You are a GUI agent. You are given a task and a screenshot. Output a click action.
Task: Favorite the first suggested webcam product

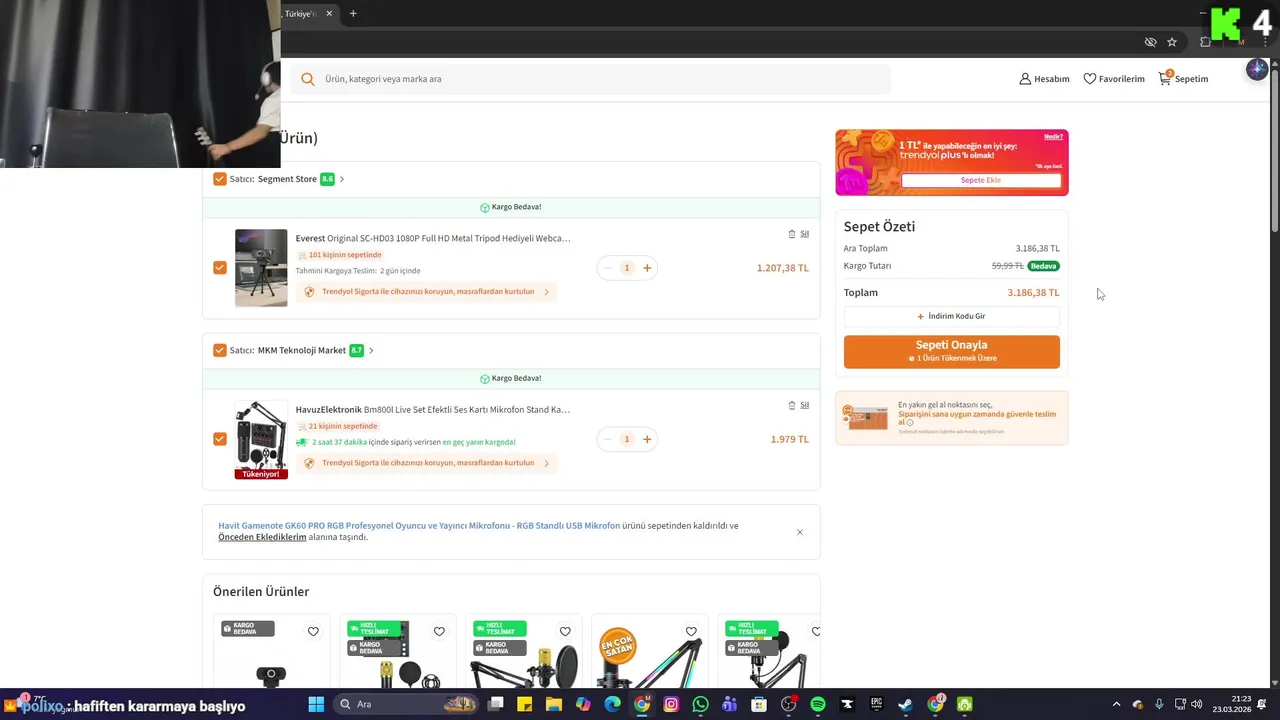[313, 632]
